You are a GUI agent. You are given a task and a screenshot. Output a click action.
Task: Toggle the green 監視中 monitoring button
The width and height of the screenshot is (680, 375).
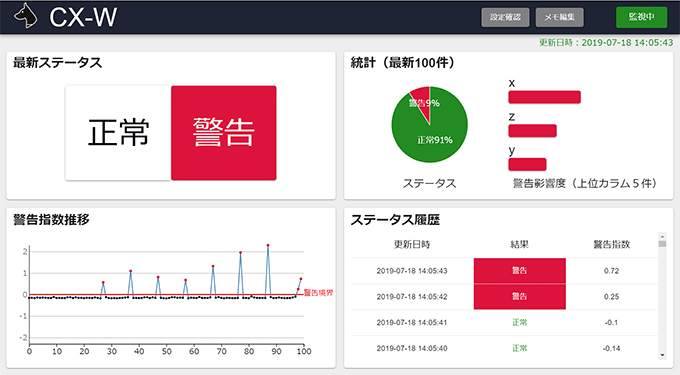pos(641,17)
